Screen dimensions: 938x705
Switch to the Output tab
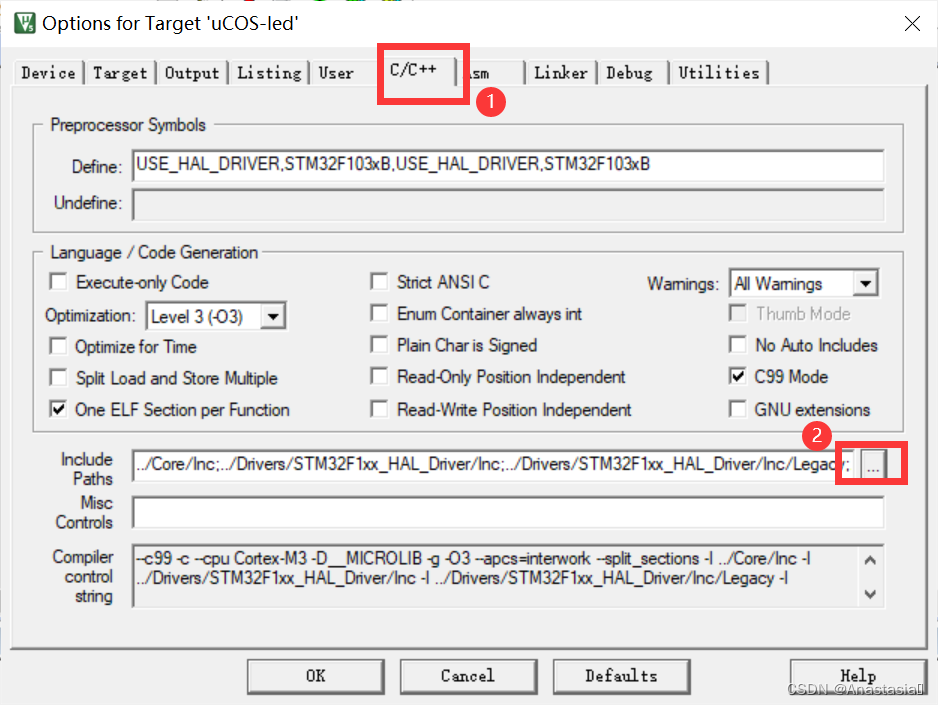point(192,73)
